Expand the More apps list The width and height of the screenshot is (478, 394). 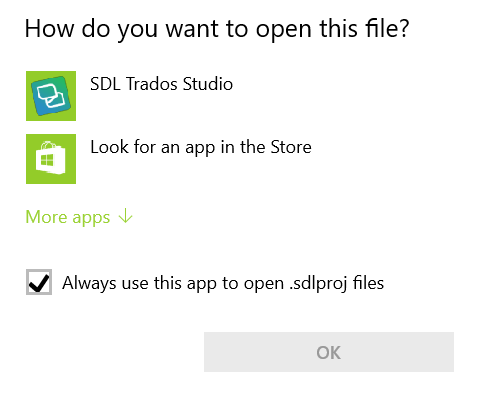[x=79, y=217]
